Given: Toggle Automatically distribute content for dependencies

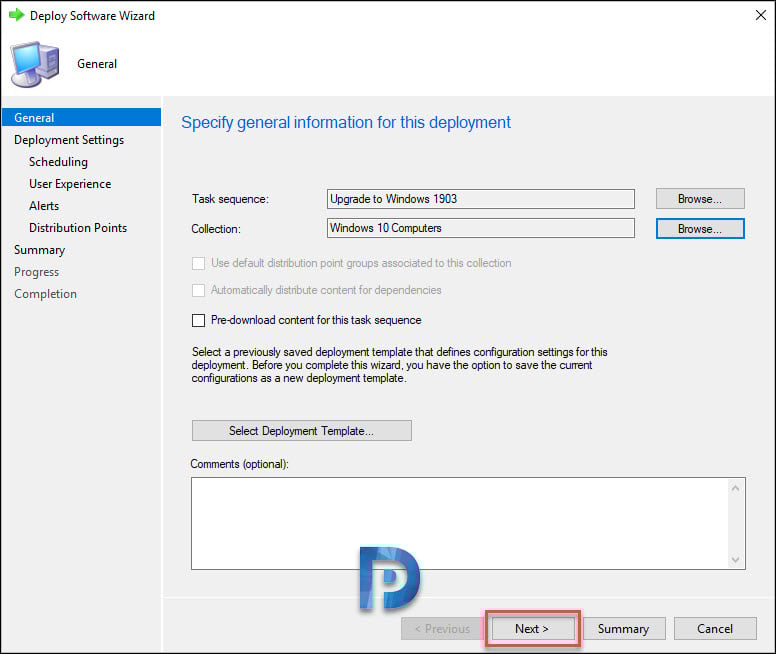Looking at the screenshot, I should (x=198, y=290).
